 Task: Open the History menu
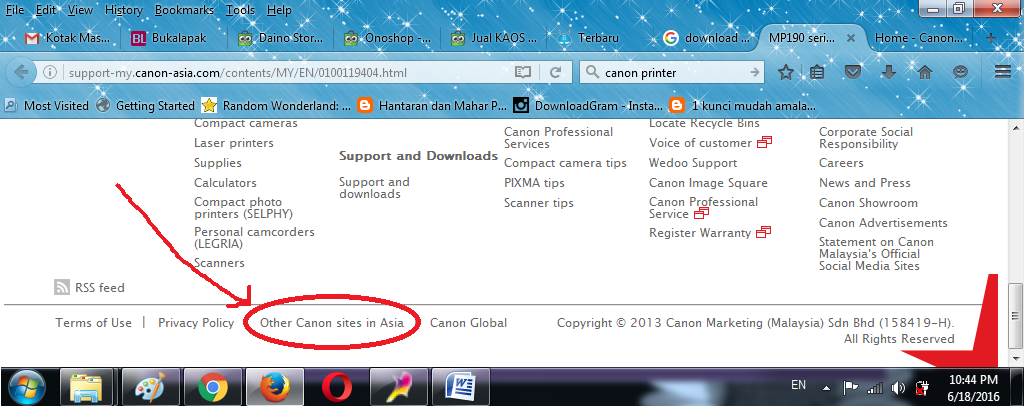(x=123, y=10)
